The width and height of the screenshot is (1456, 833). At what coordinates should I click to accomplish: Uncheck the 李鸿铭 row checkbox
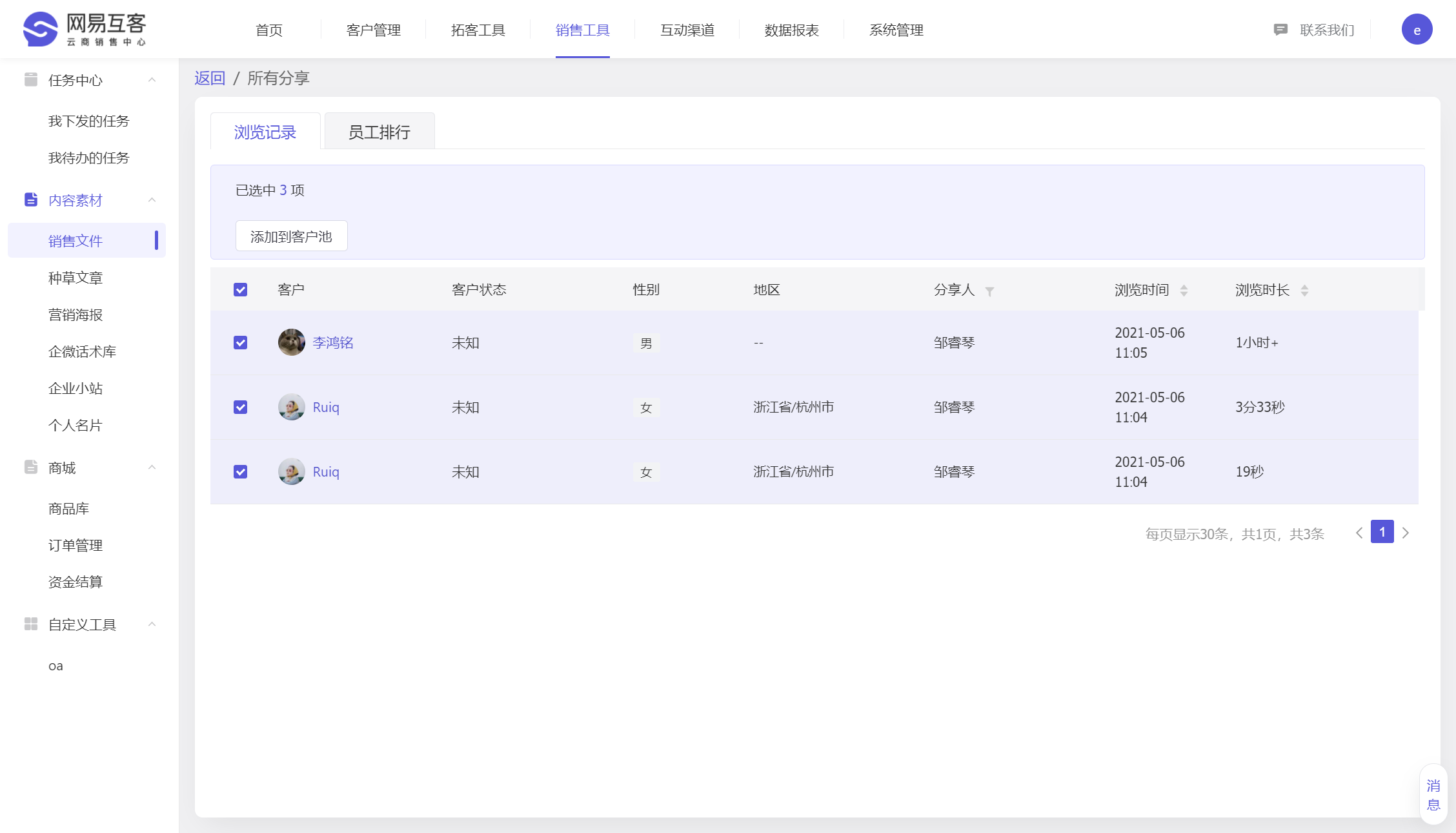point(240,342)
